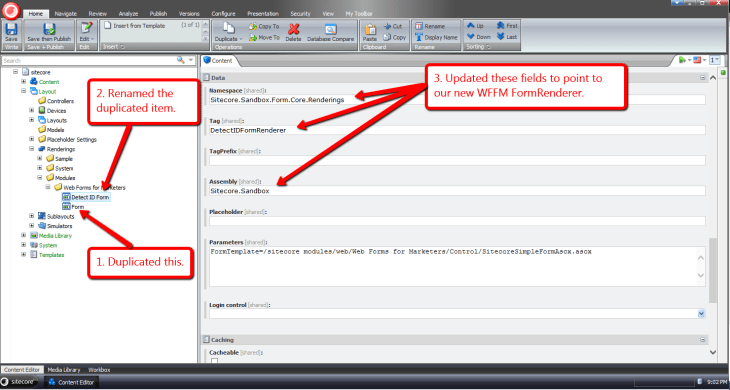Viewport: 730px width, 390px height.
Task: Click Copy in Clipboard group
Action: pos(395,37)
